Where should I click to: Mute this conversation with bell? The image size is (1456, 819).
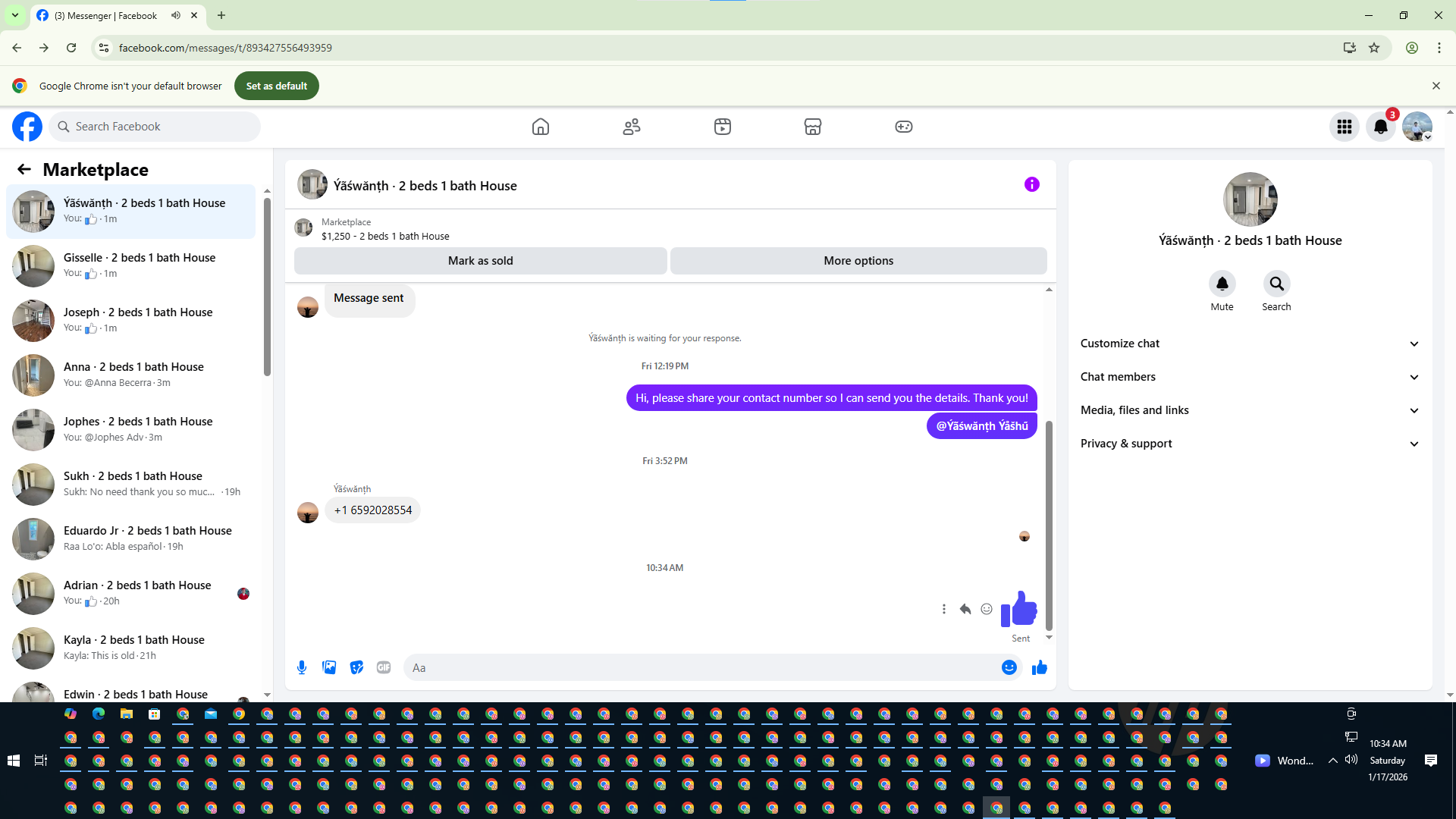pos(1222,284)
